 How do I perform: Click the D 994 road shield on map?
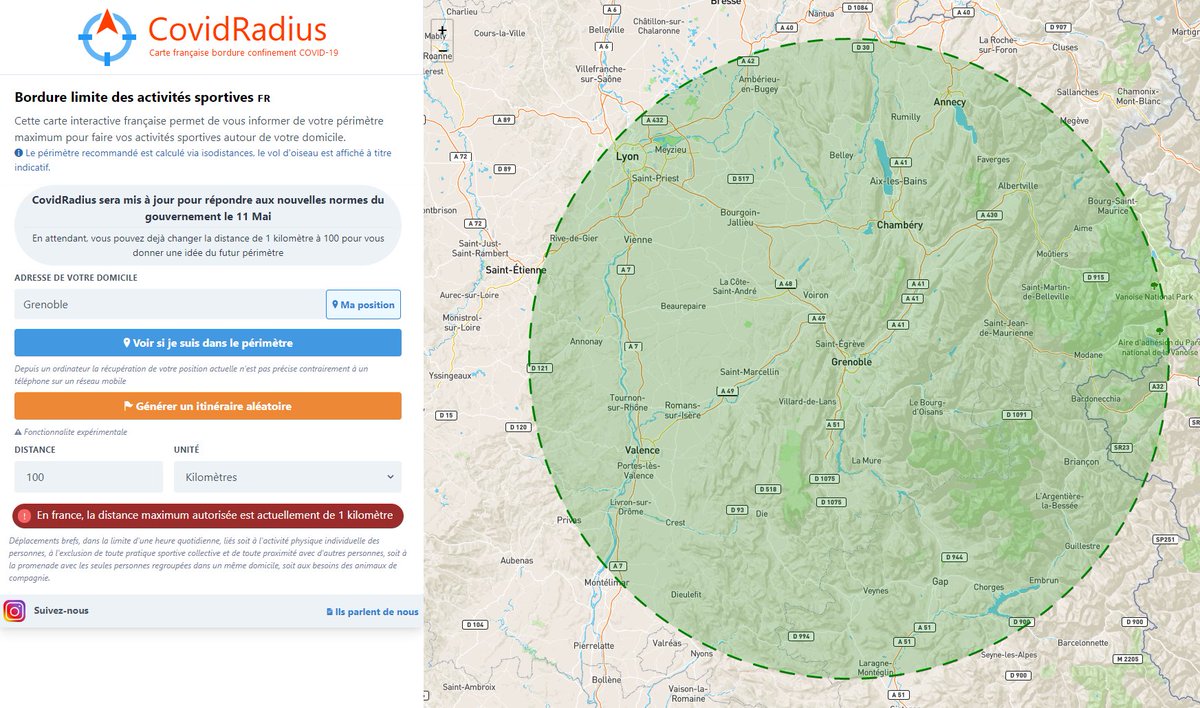pos(800,636)
